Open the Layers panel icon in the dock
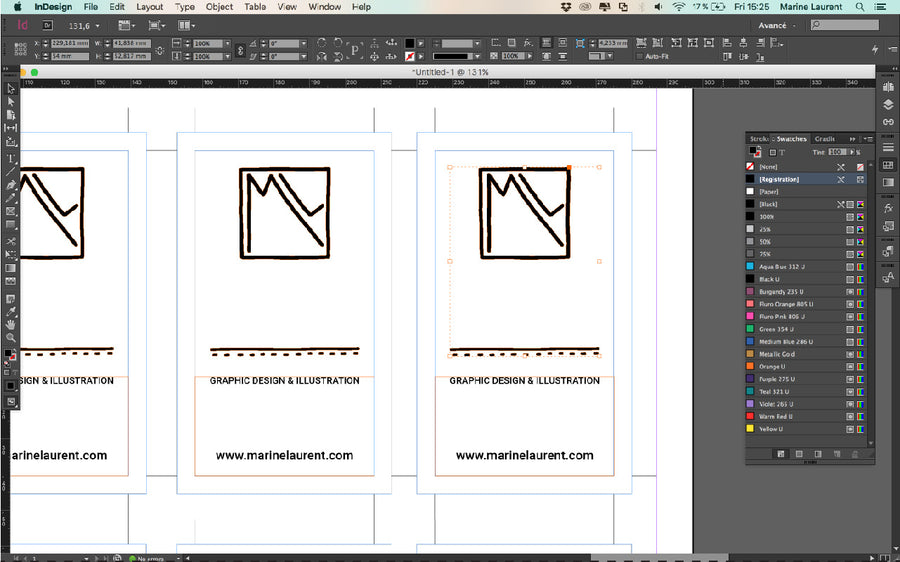This screenshot has height=562, width=900. pyautogui.click(x=888, y=104)
